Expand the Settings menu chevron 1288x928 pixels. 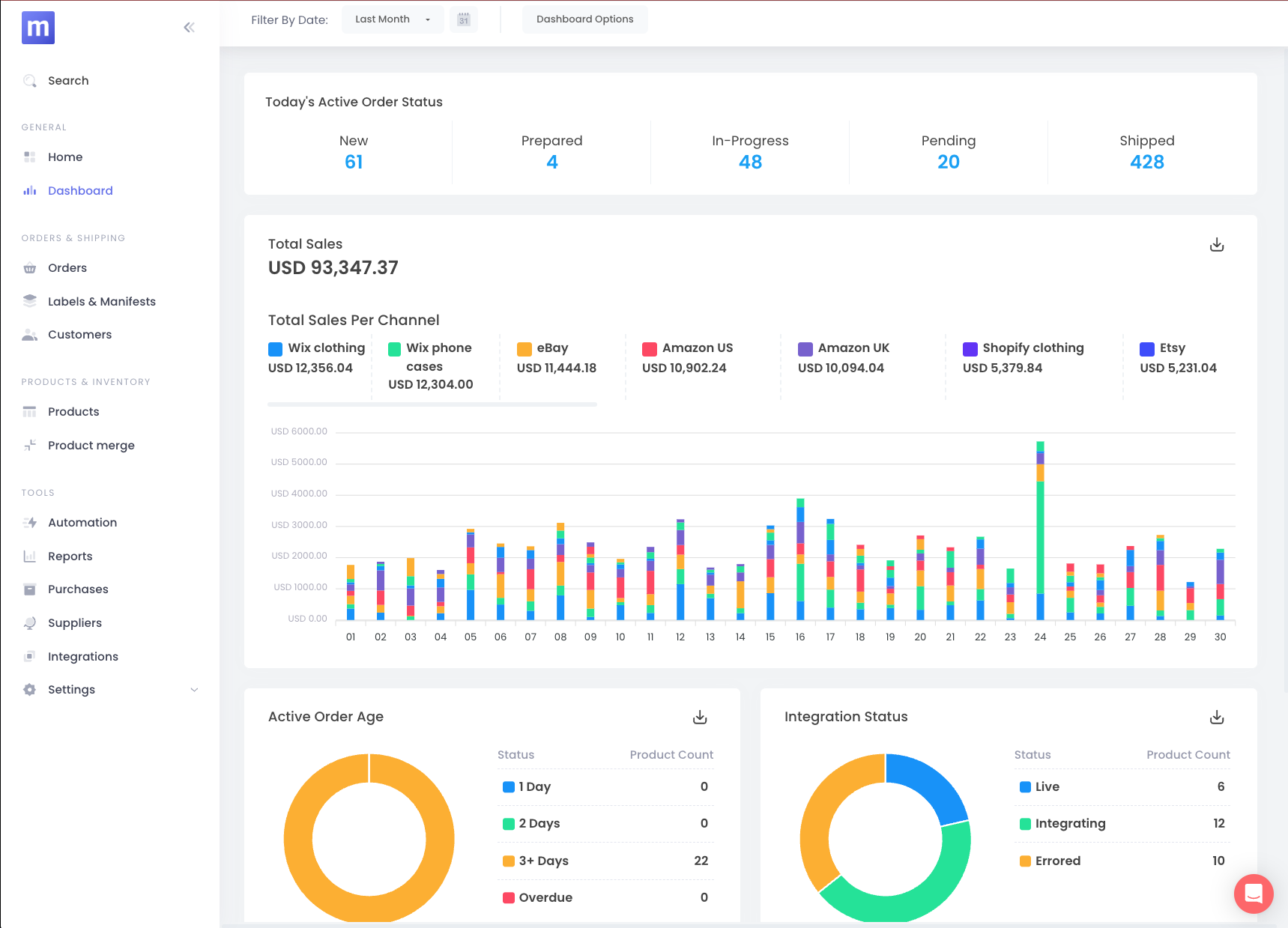(194, 690)
